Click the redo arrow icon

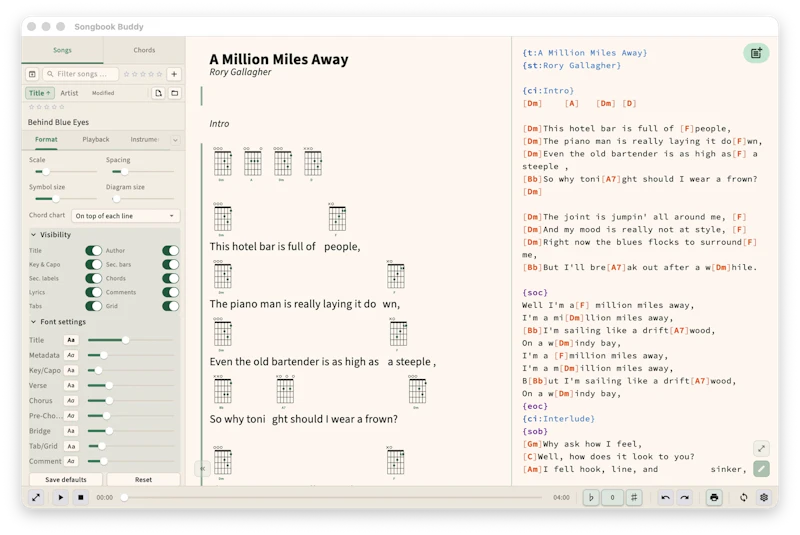point(685,497)
